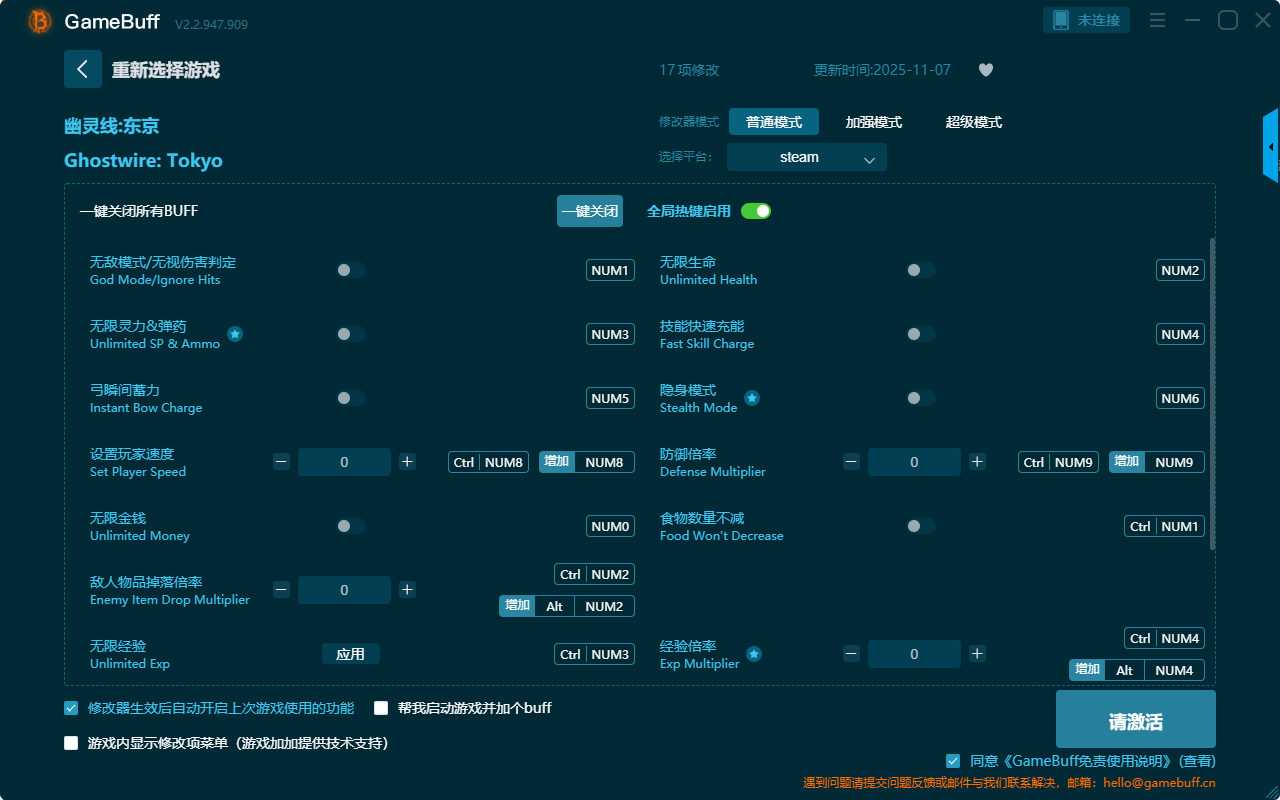Click the star badge next to Stealth Mode
The width and height of the screenshot is (1280, 800).
(x=752, y=398)
